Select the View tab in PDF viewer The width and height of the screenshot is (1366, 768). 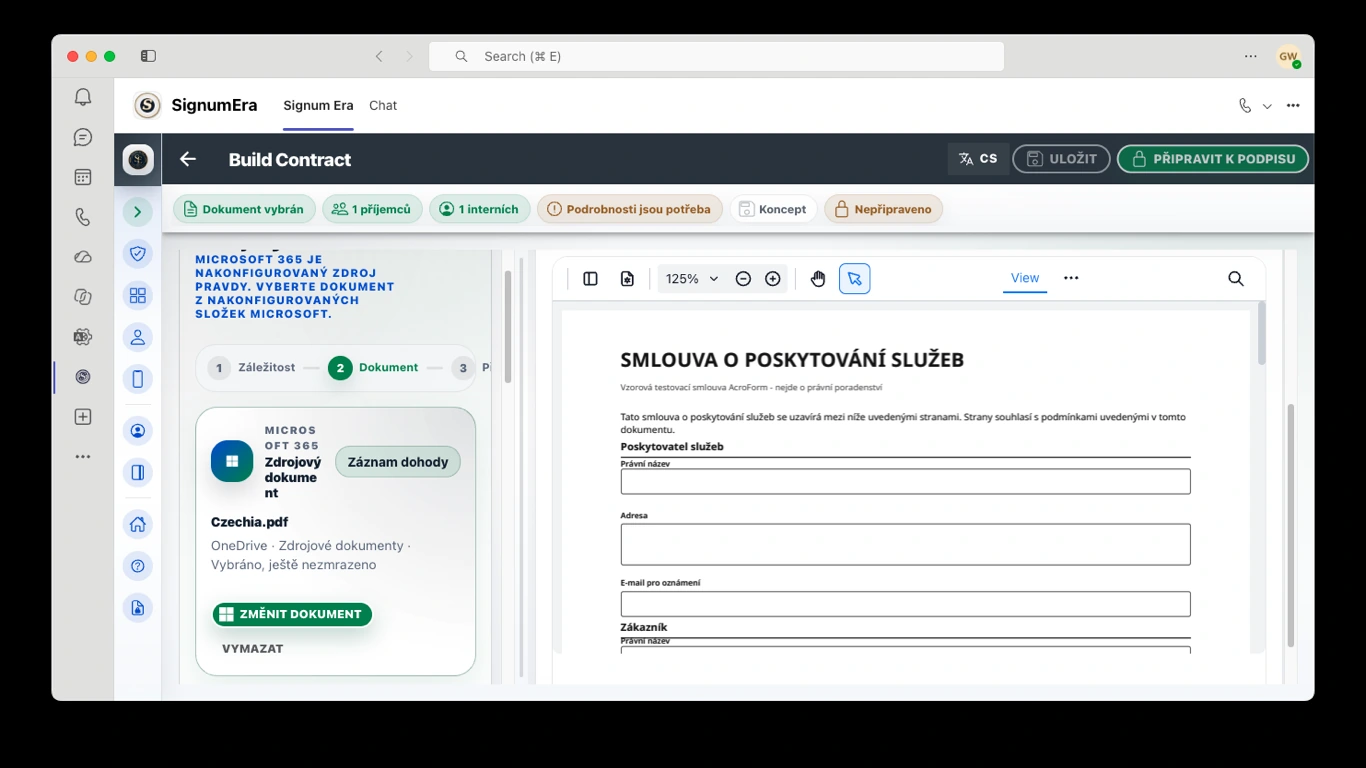pyautogui.click(x=1025, y=278)
